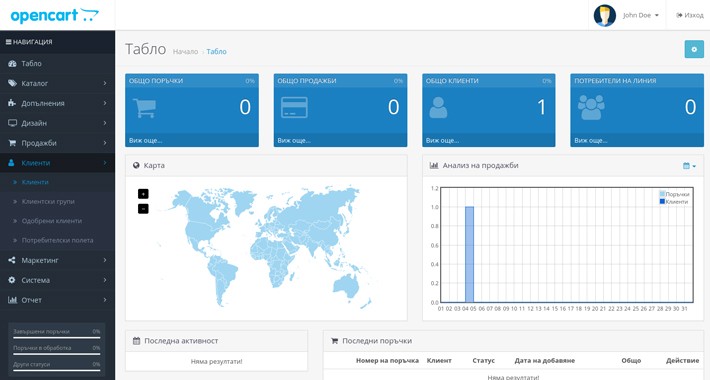This screenshot has width=710, height=380.
Task: Click the group icon in ПОТРЕБИТЕЛИ НА ЛИНИЯ tile
Action: 591,108
